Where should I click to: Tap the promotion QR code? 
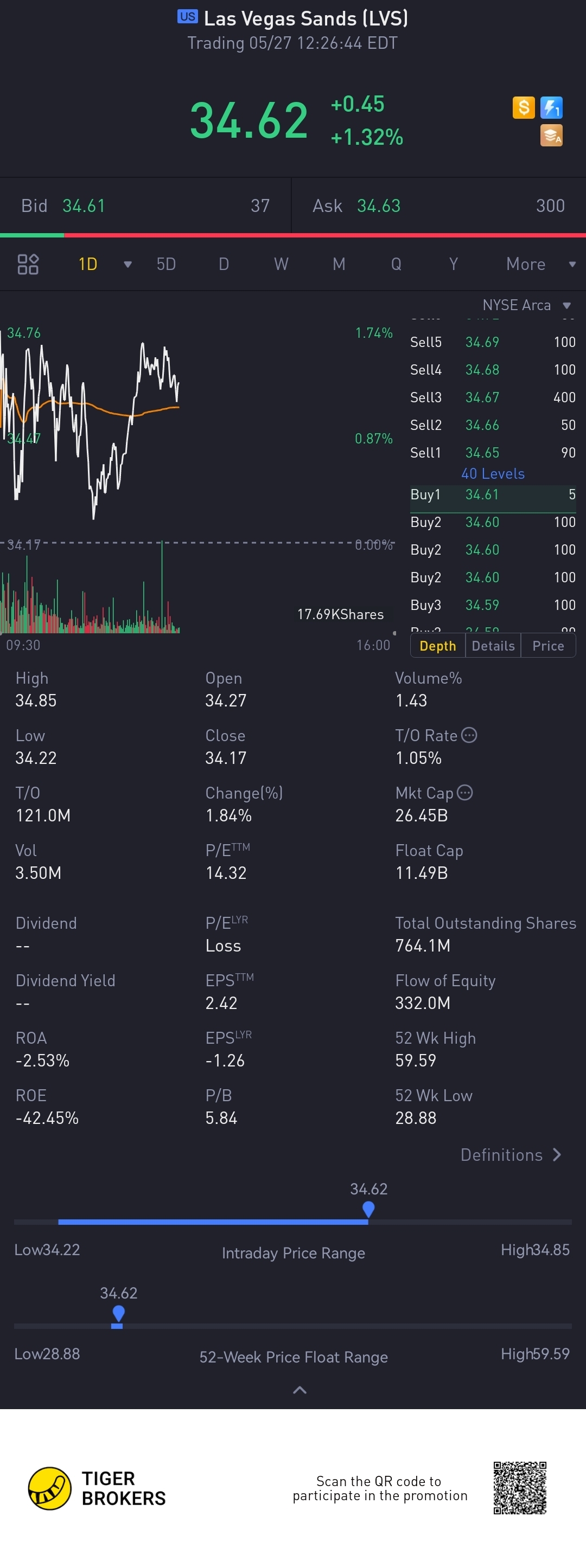[x=520, y=1488]
